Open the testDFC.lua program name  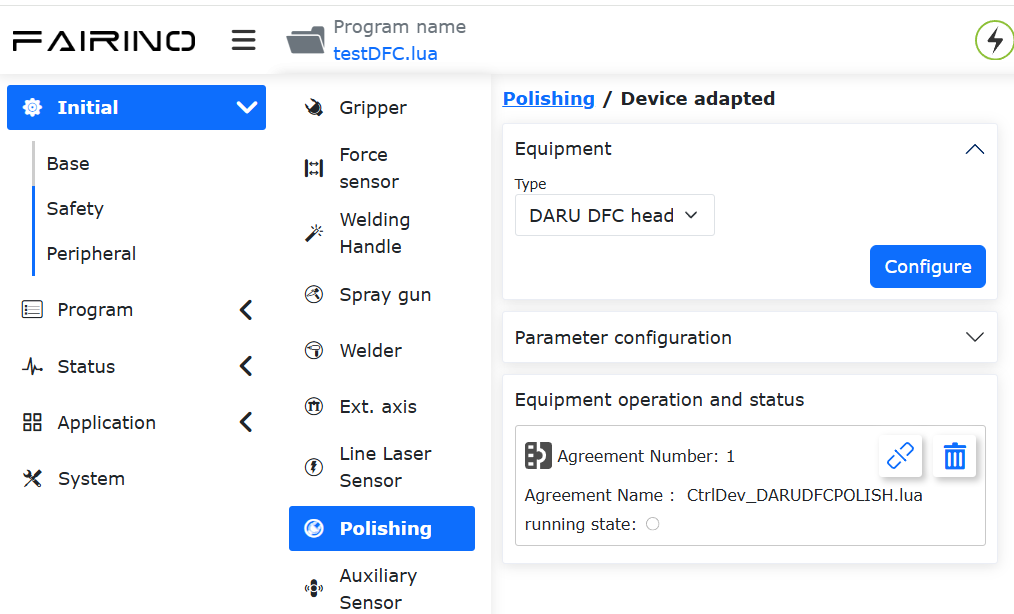385,54
